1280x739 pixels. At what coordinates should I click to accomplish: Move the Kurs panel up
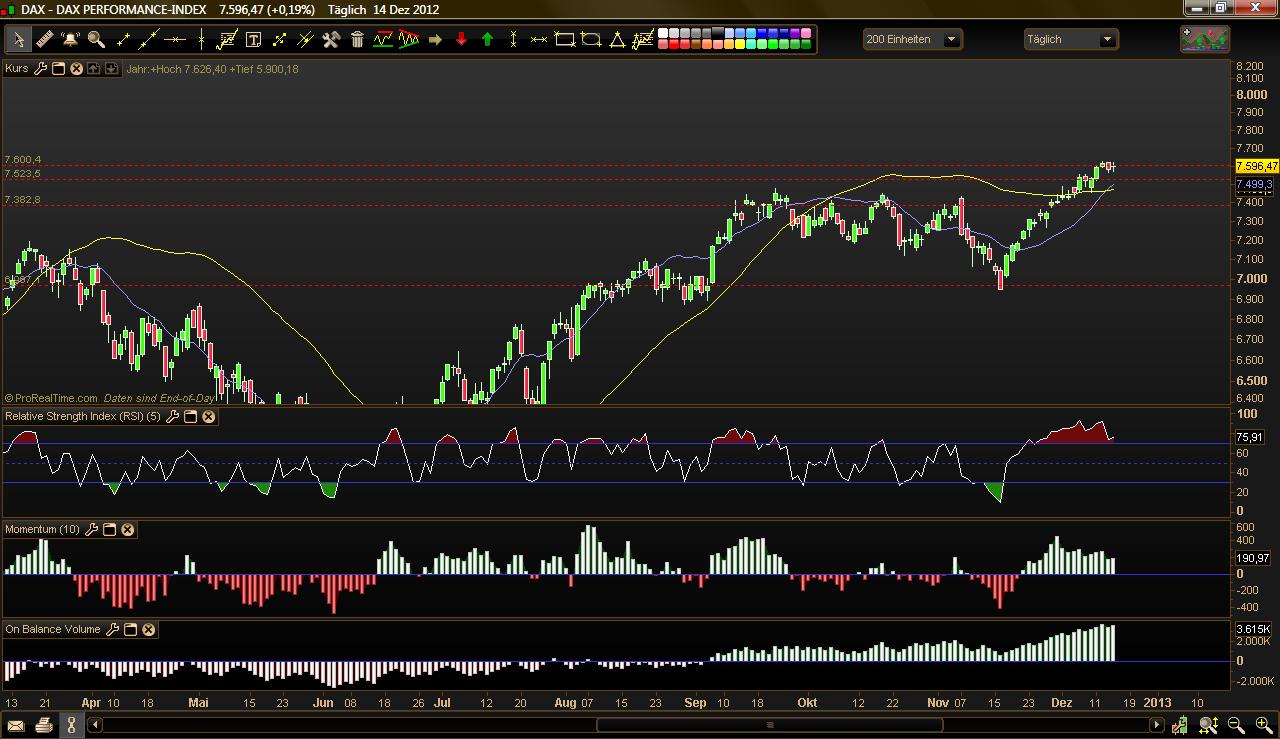[93, 69]
